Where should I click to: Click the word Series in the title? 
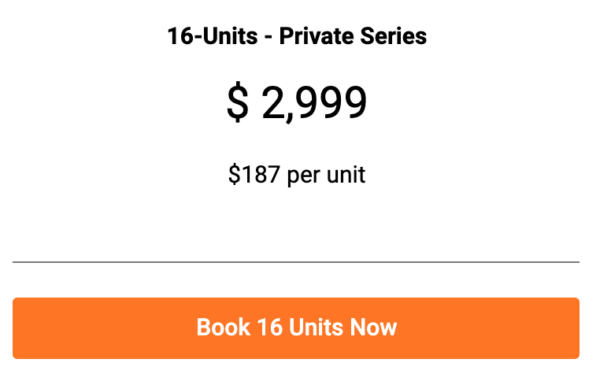pyautogui.click(x=393, y=36)
